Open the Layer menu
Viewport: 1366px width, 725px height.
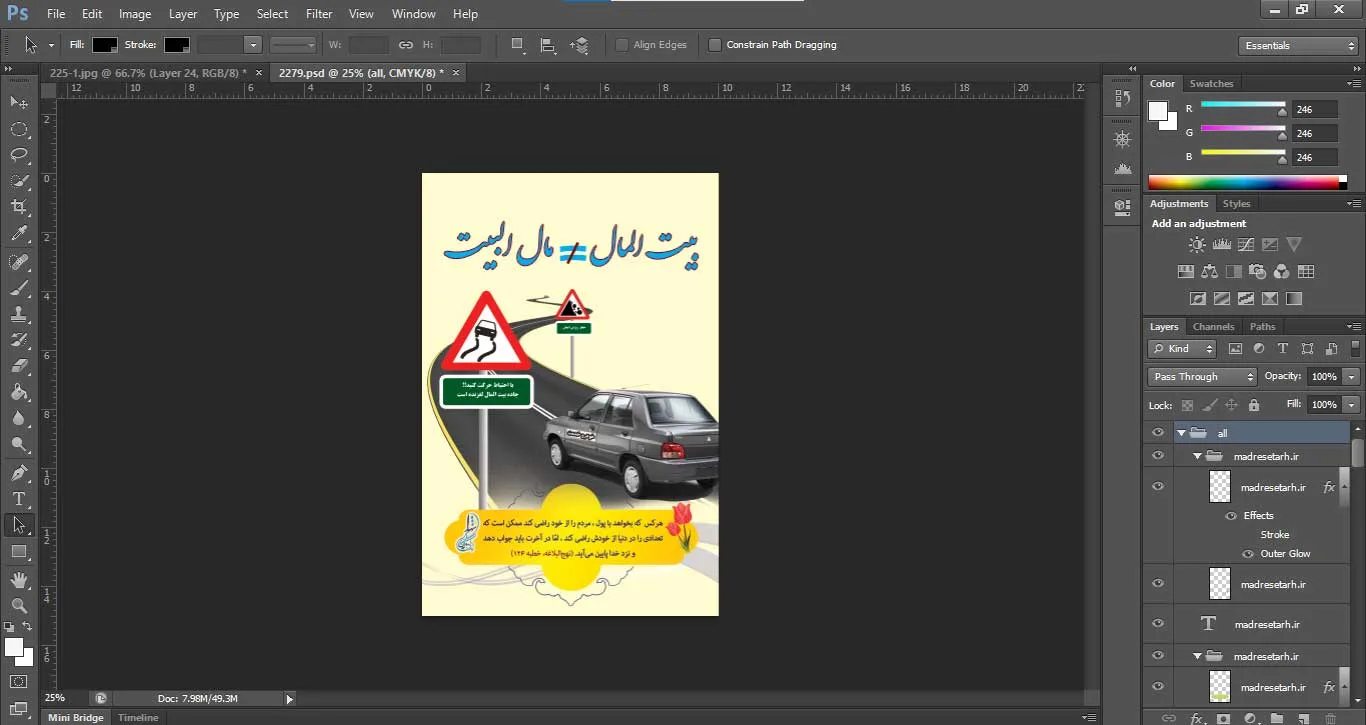183,14
